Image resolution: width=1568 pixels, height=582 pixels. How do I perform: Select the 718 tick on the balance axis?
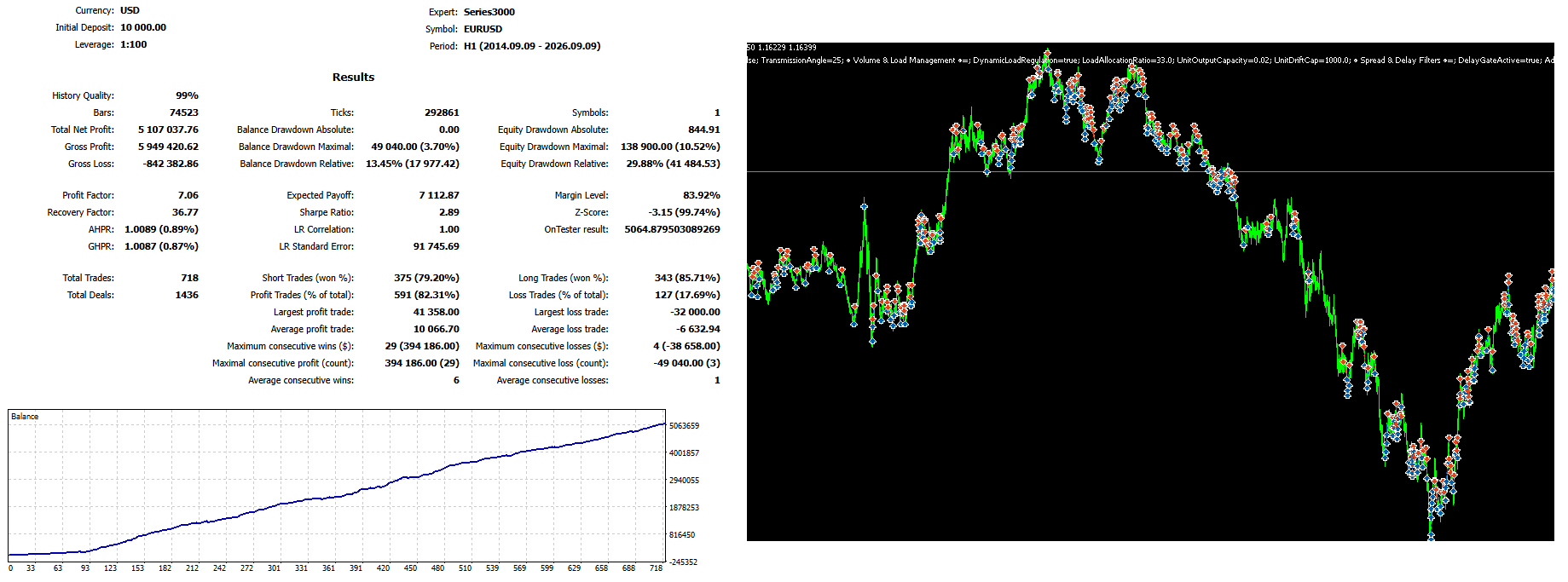click(656, 568)
